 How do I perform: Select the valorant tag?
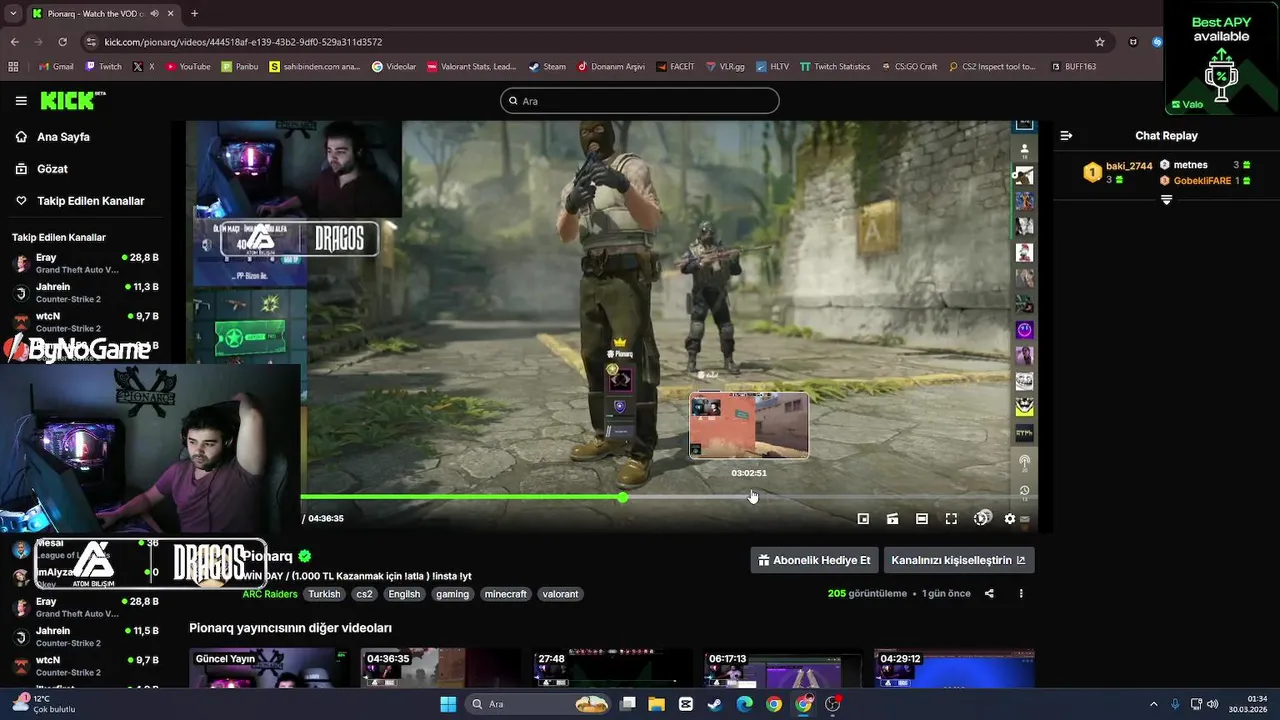[560, 594]
